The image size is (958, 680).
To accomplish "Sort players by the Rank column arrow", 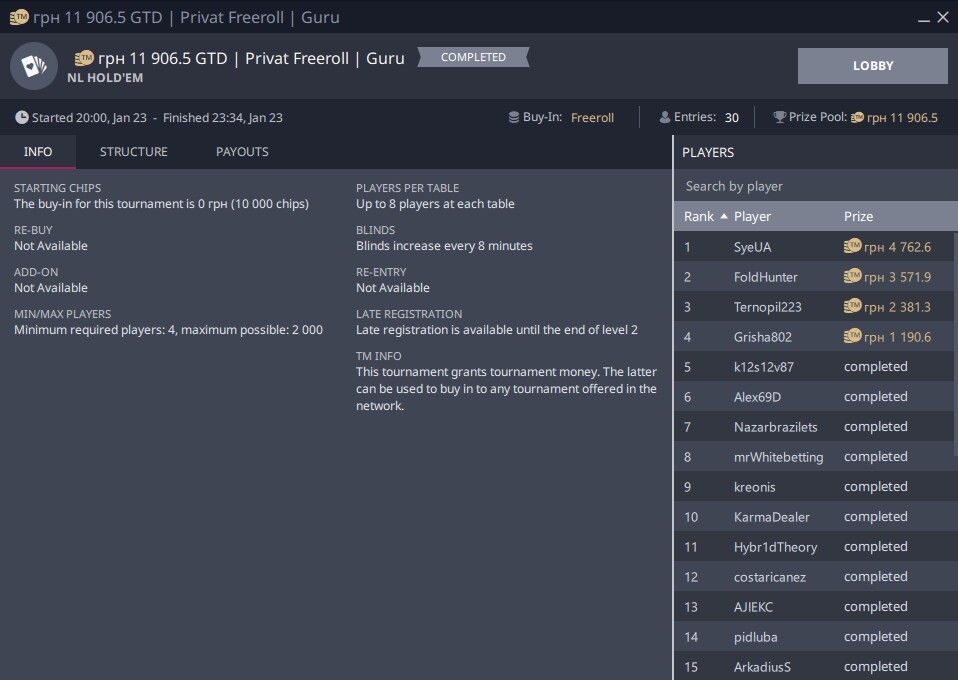I will 724,216.
